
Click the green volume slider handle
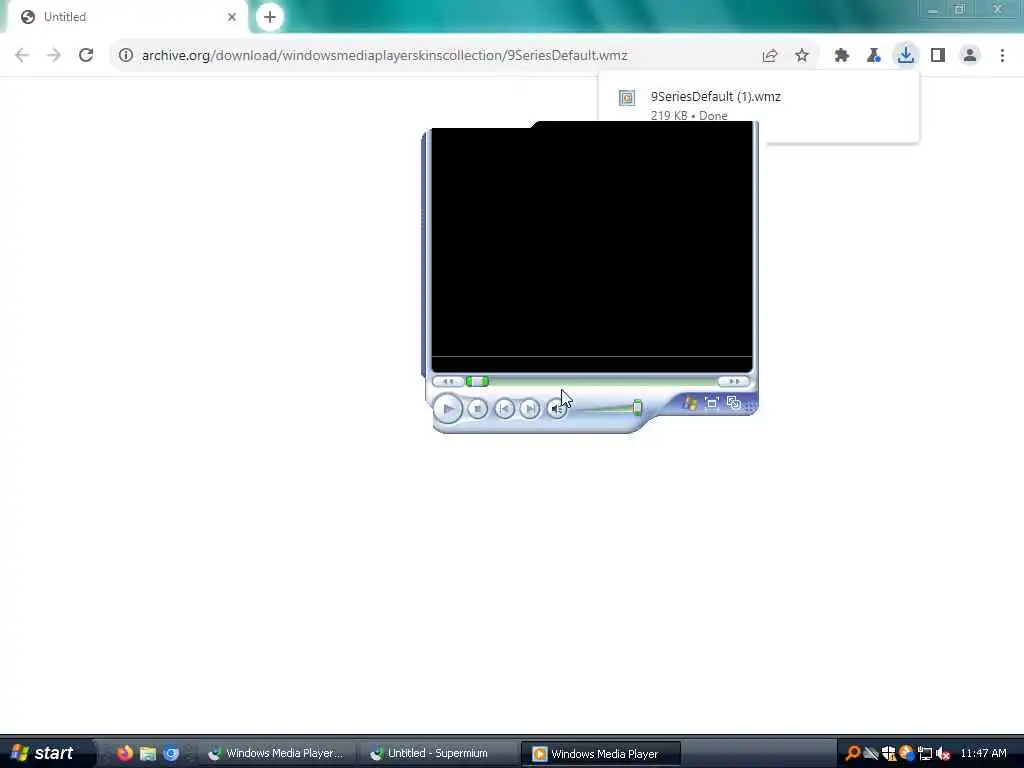tap(637, 408)
